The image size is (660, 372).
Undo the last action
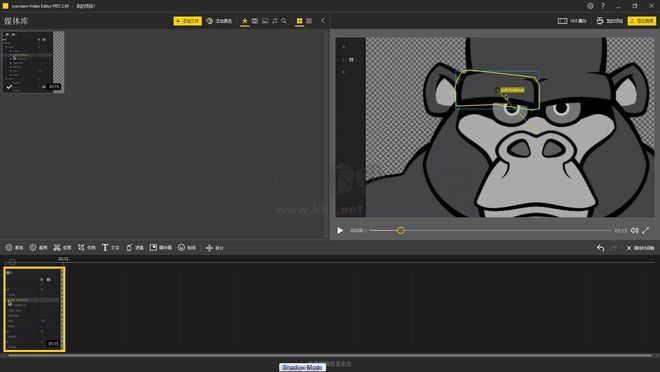pos(600,248)
